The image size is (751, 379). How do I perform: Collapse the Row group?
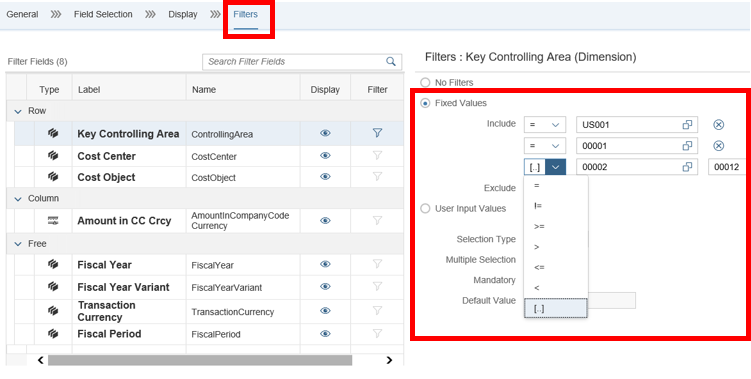(x=18, y=111)
